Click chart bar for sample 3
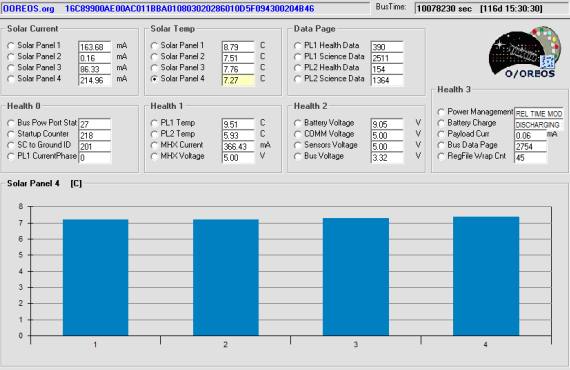 (x=356, y=277)
